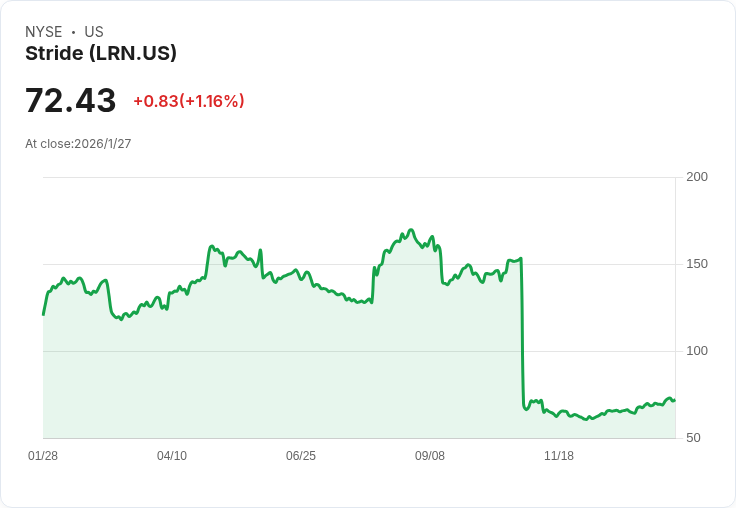Select the 04/10 date axis label
The width and height of the screenshot is (736, 508).
tap(172, 456)
